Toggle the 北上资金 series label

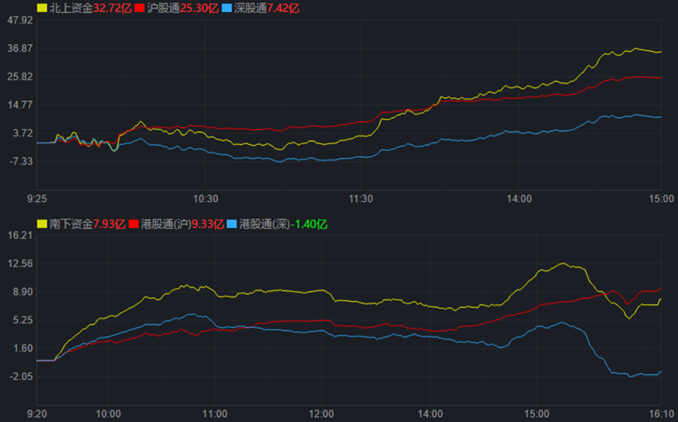coord(70,8)
